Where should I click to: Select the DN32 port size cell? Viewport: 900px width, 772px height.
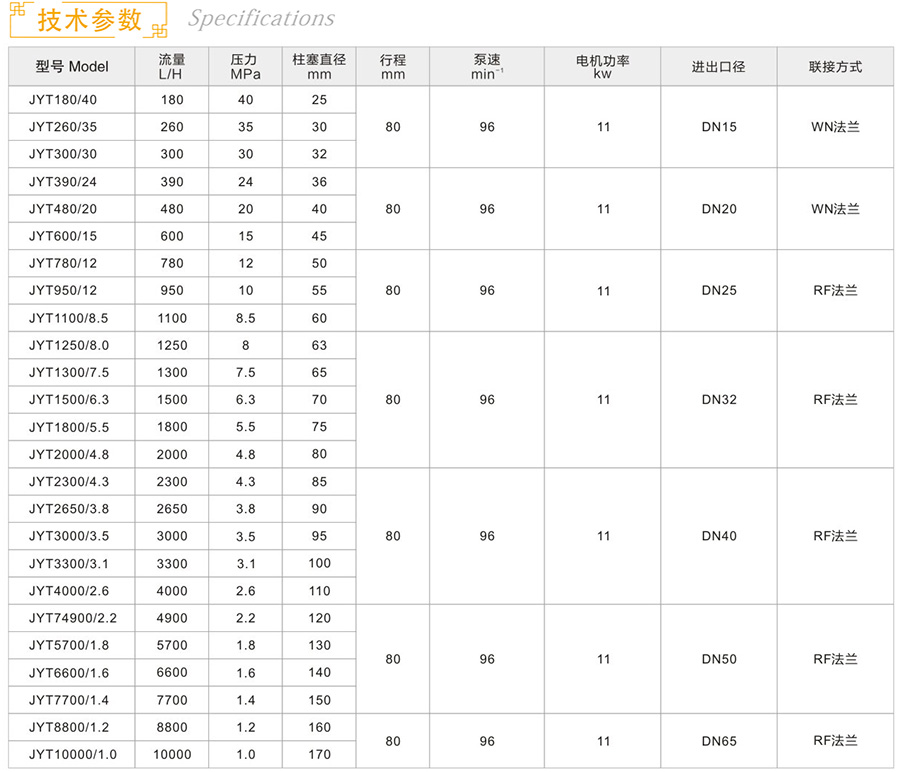click(x=718, y=399)
